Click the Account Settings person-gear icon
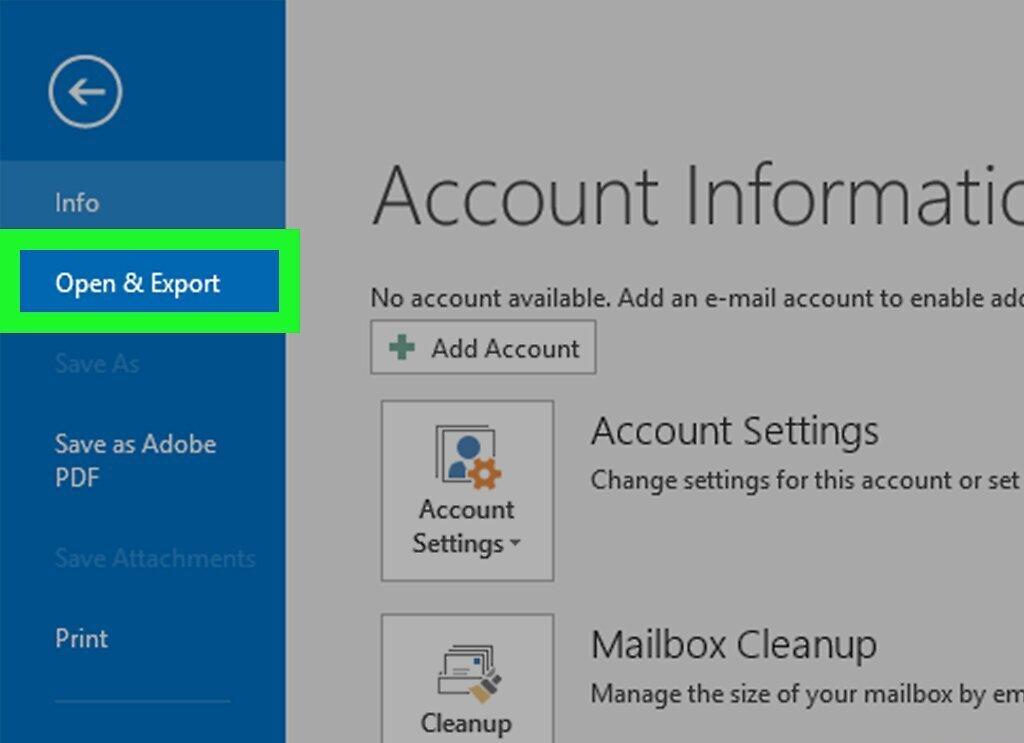The height and width of the screenshot is (743, 1024). pos(468,457)
